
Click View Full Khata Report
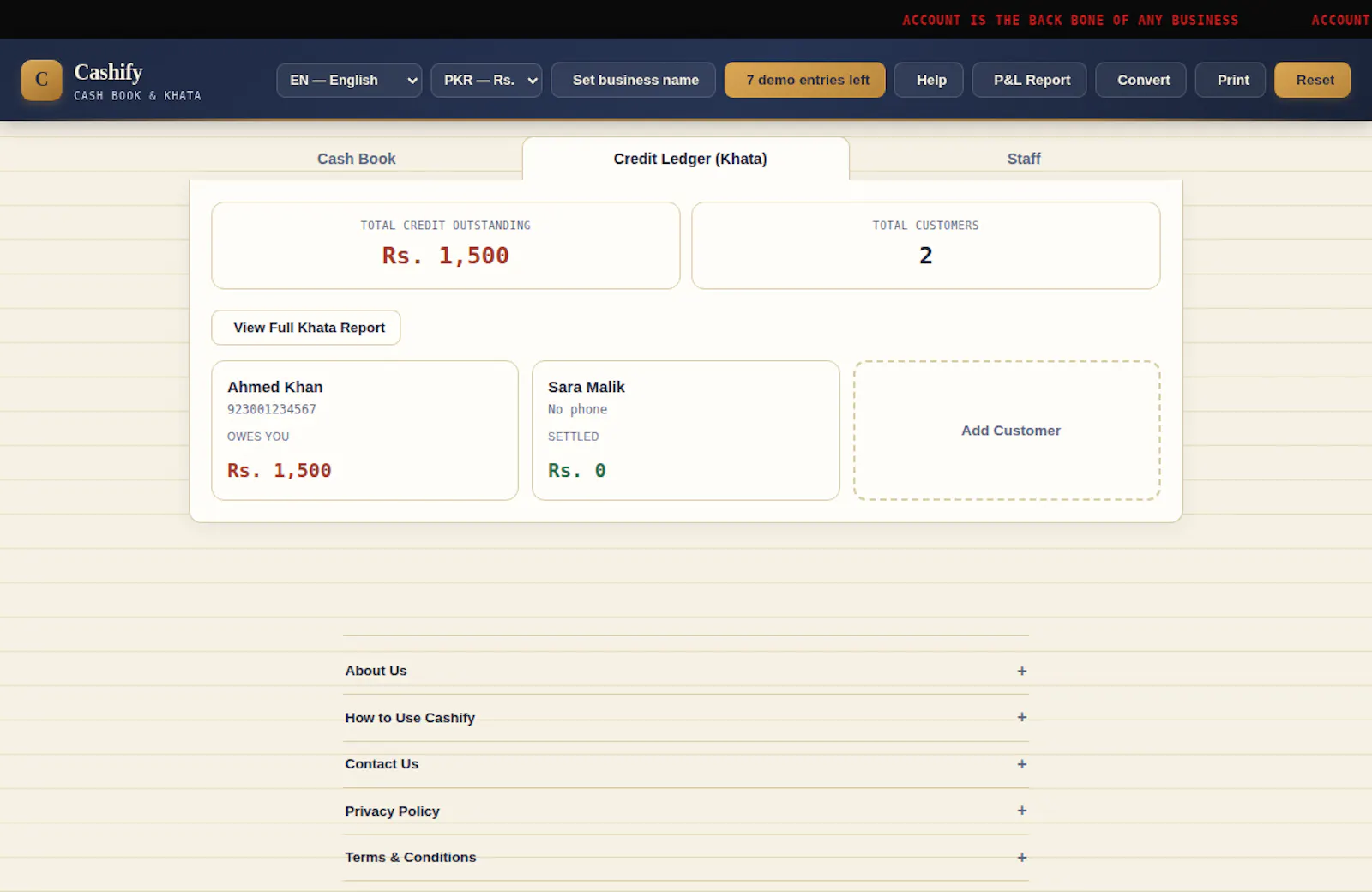tap(306, 328)
